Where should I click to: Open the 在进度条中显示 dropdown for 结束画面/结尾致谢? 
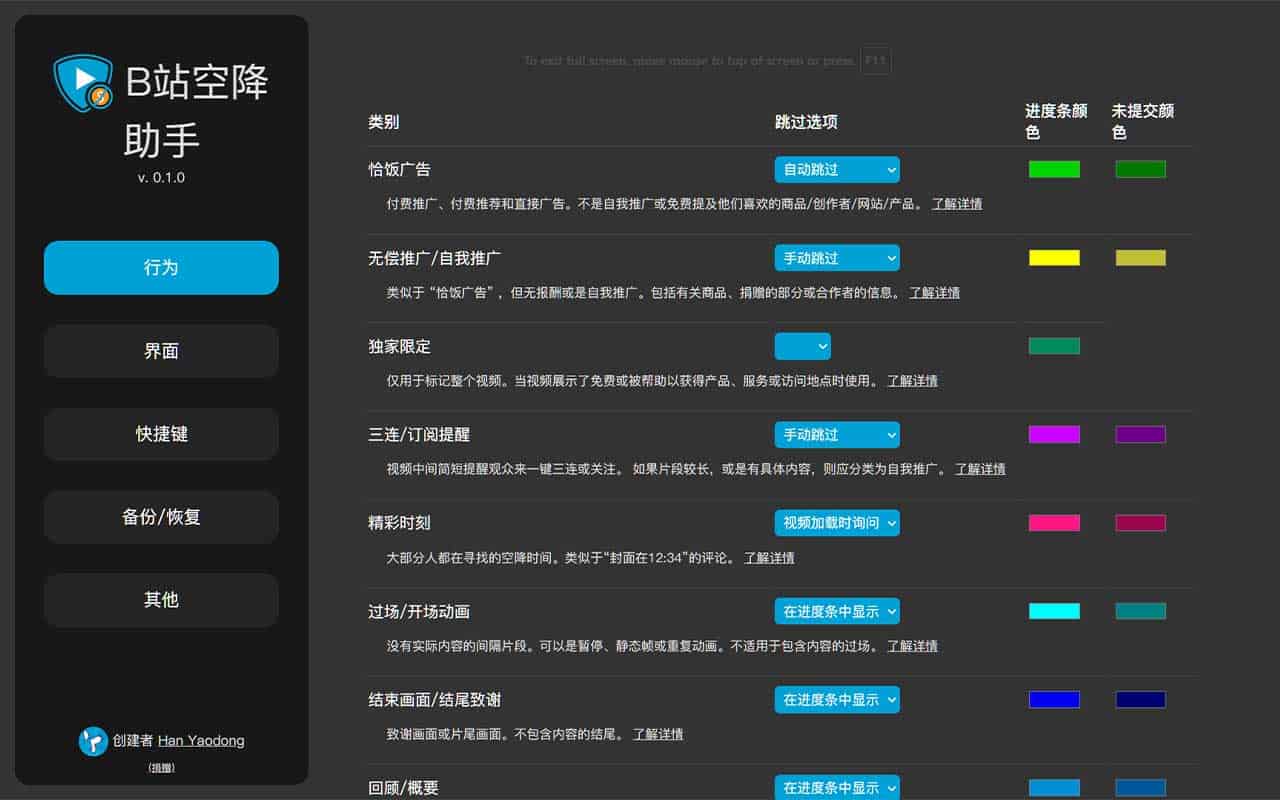[x=837, y=700]
